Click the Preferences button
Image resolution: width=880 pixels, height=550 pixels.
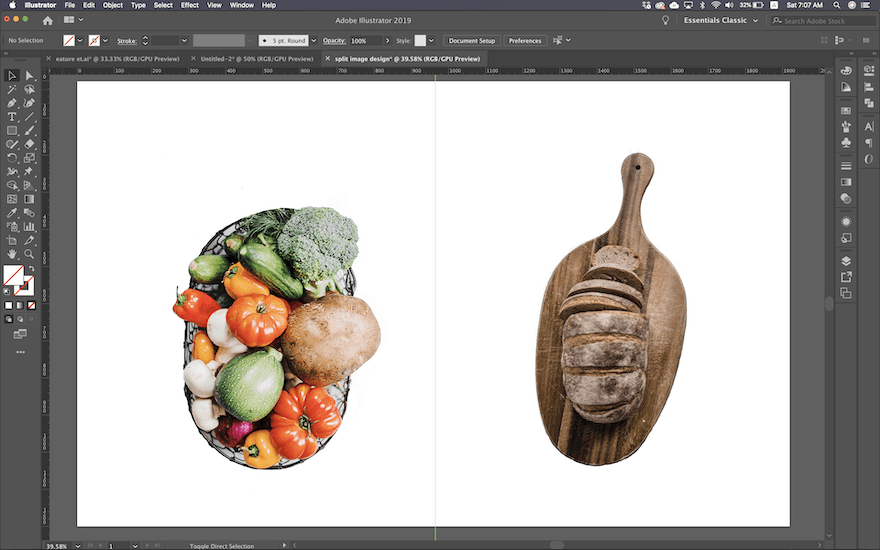(x=525, y=41)
